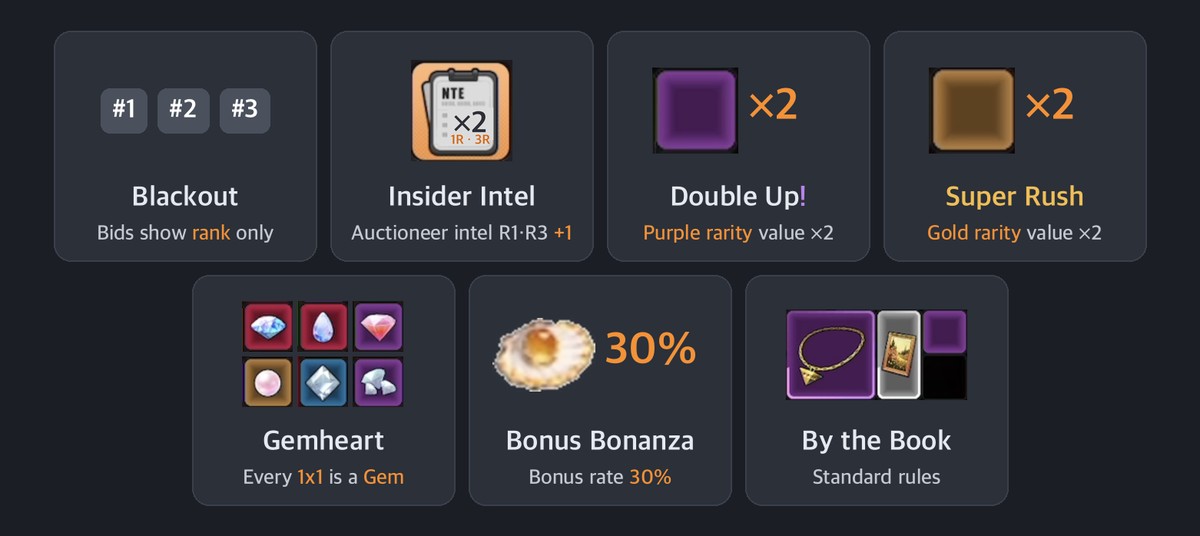
Task: Click the #3 rank badge
Action: 245,110
